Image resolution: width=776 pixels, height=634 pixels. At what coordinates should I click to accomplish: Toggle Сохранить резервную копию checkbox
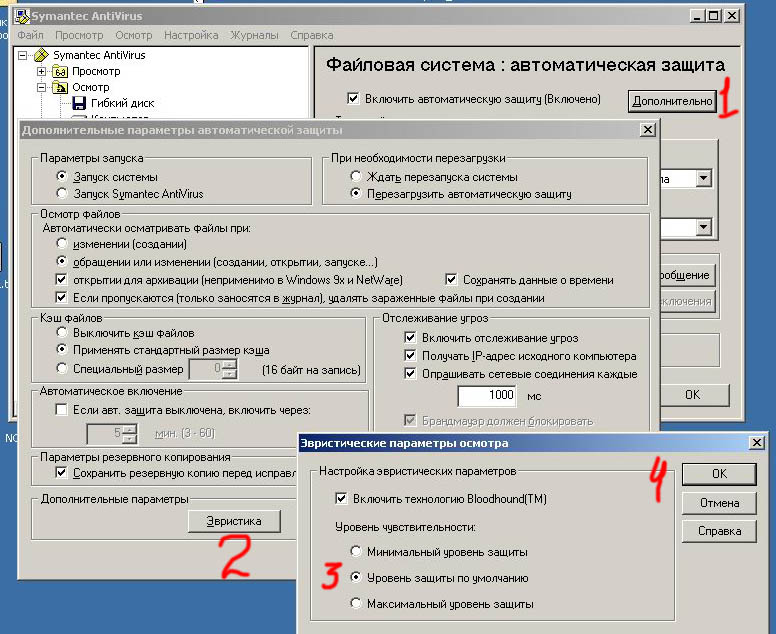pos(61,473)
